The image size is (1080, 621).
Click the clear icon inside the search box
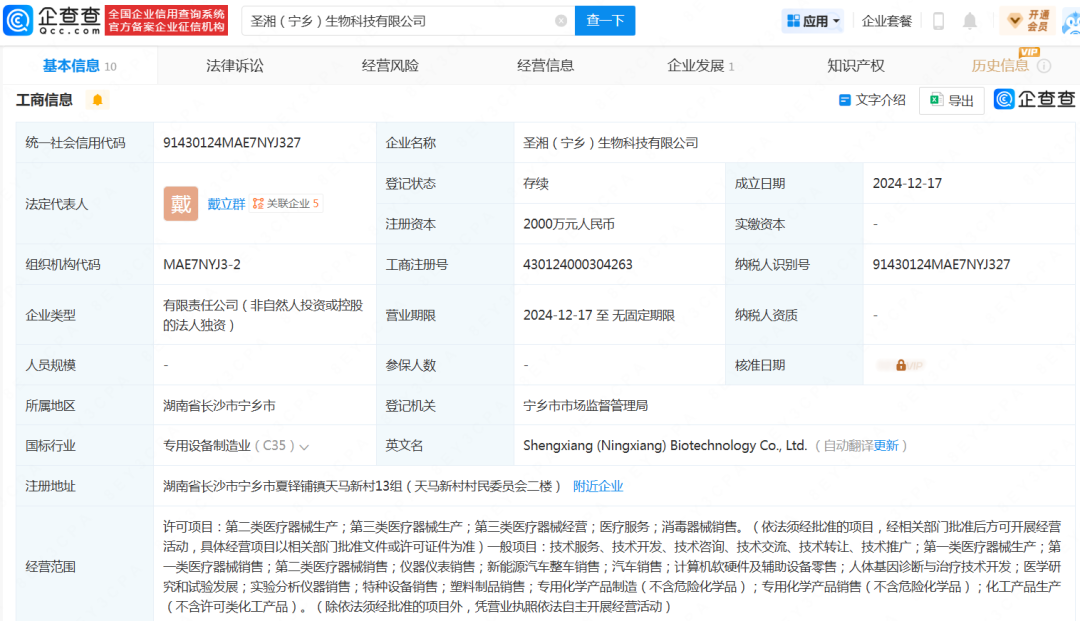pos(561,20)
